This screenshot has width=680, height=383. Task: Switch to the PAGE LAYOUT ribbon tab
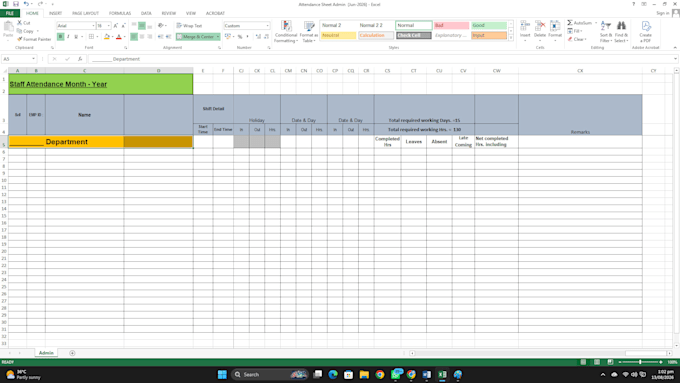(x=85, y=13)
